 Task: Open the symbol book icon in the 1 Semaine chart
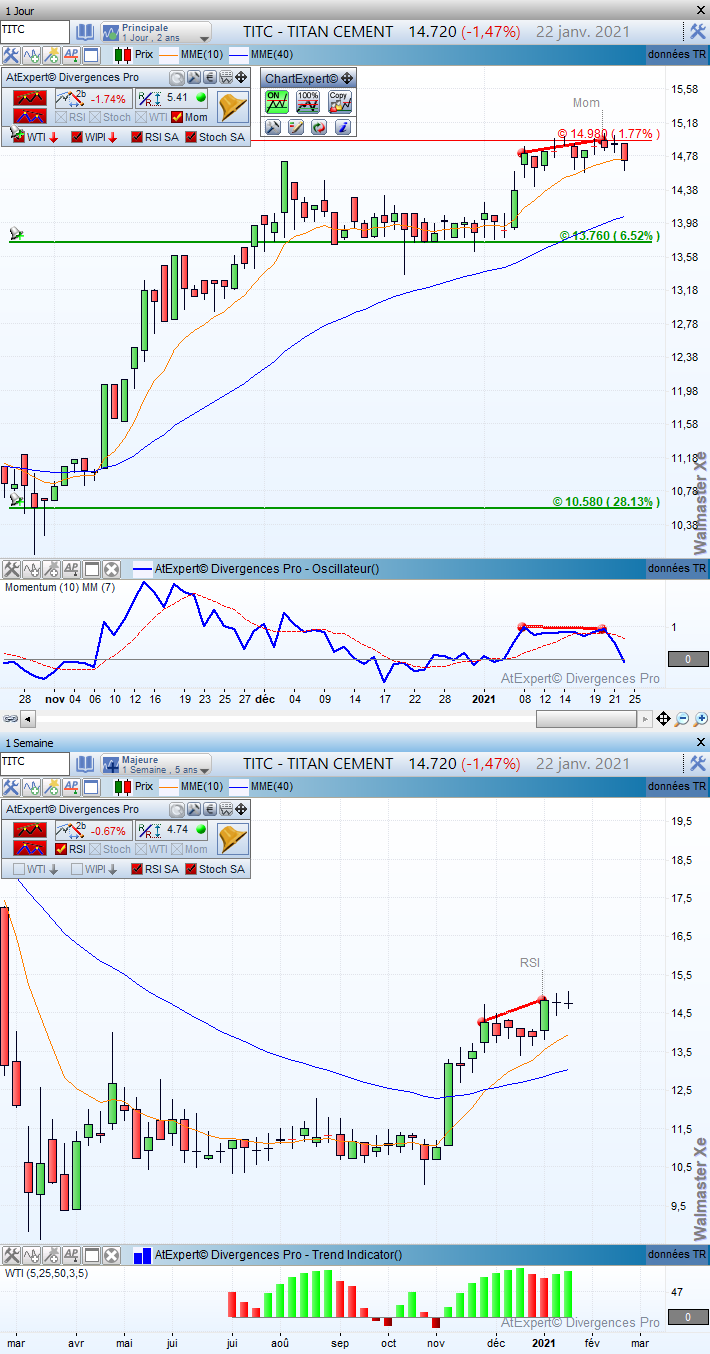(x=85, y=764)
